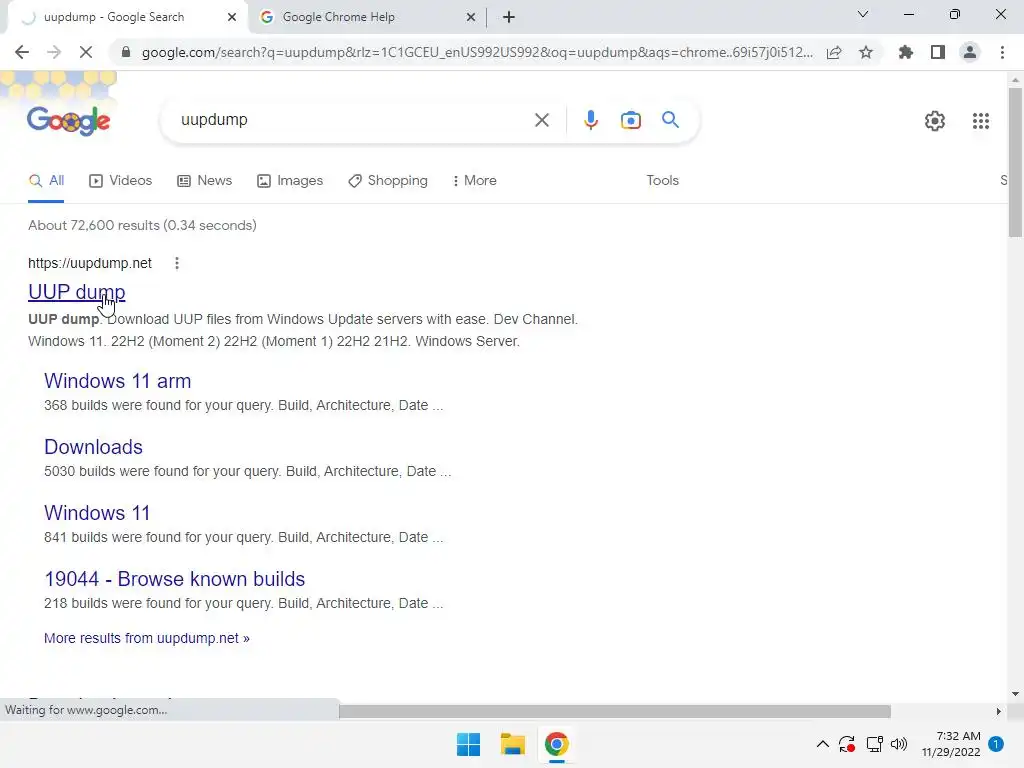Open the Extensions puzzle icon
Screen dimensions: 1024x768
[906, 52]
